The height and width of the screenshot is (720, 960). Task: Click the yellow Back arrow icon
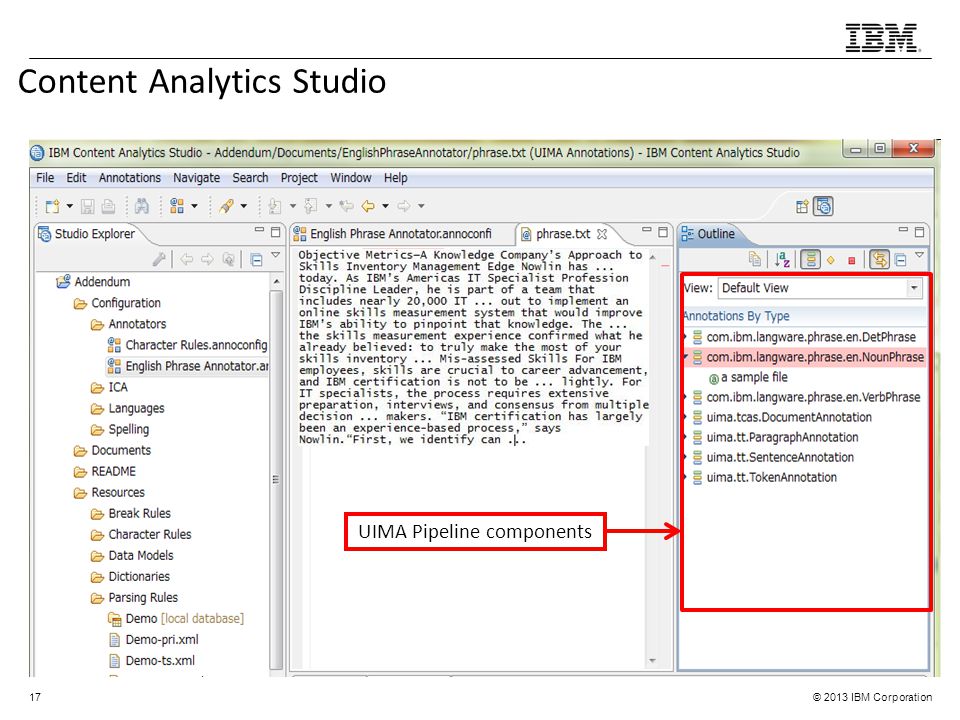tap(368, 206)
